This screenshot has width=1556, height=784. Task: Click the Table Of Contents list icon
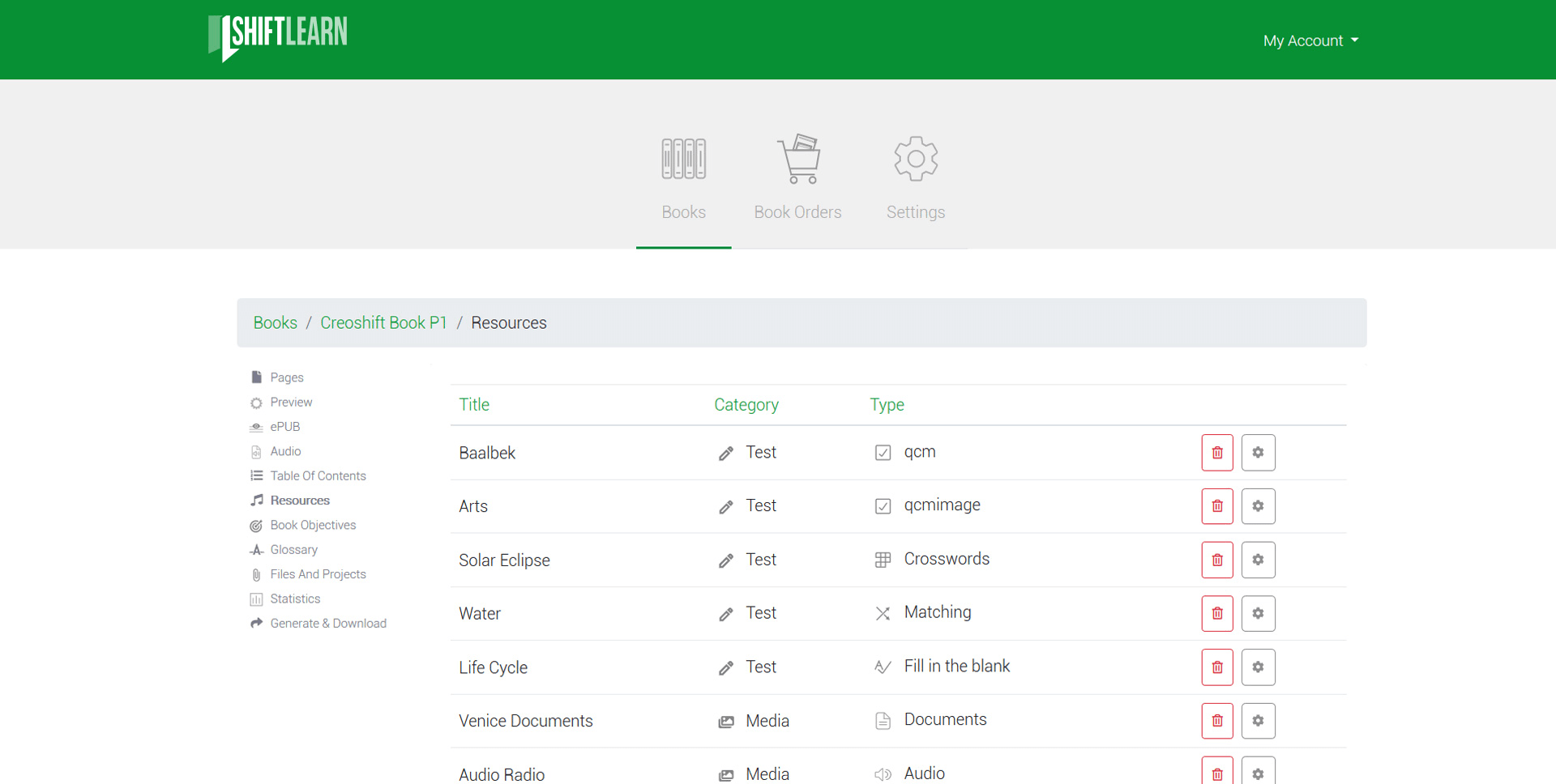pos(256,475)
